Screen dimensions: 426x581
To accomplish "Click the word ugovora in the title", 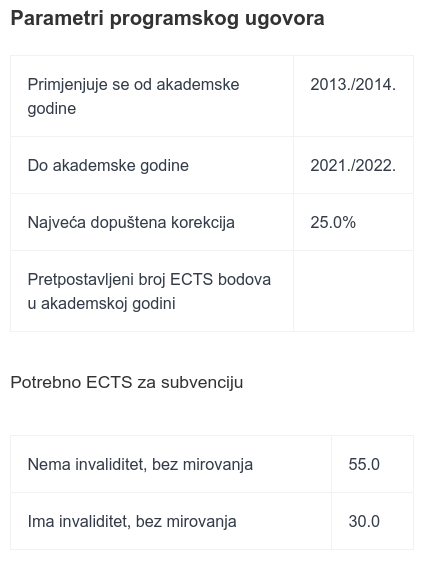I will [x=285, y=19].
